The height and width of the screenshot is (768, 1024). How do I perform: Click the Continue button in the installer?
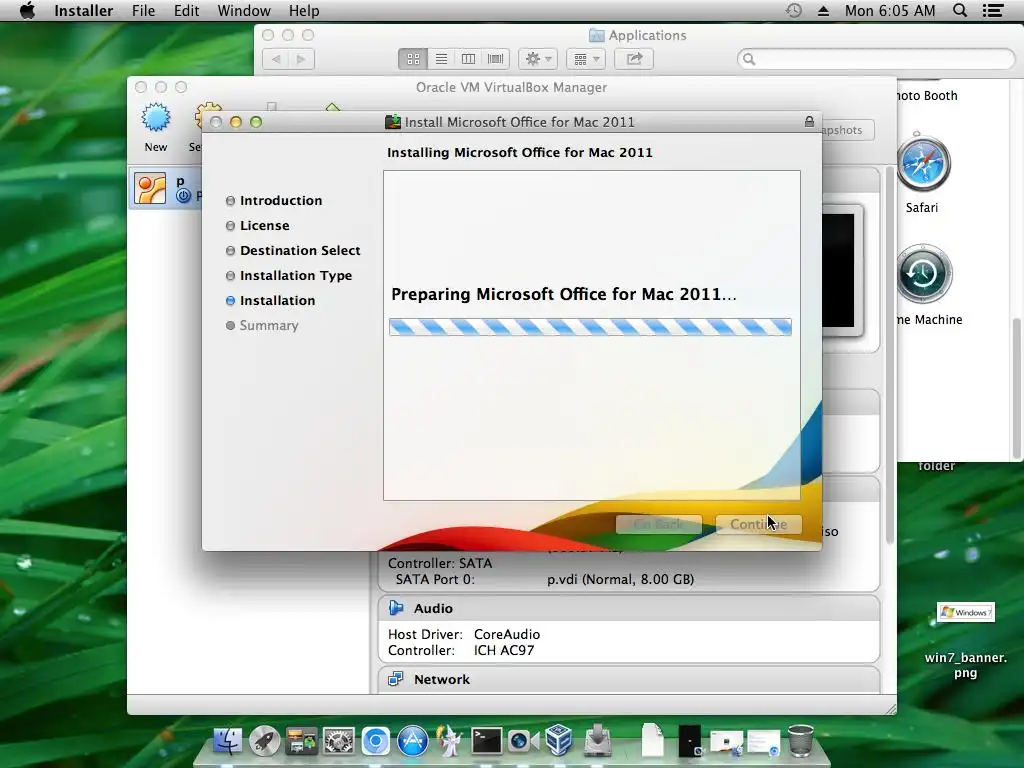[x=758, y=524]
